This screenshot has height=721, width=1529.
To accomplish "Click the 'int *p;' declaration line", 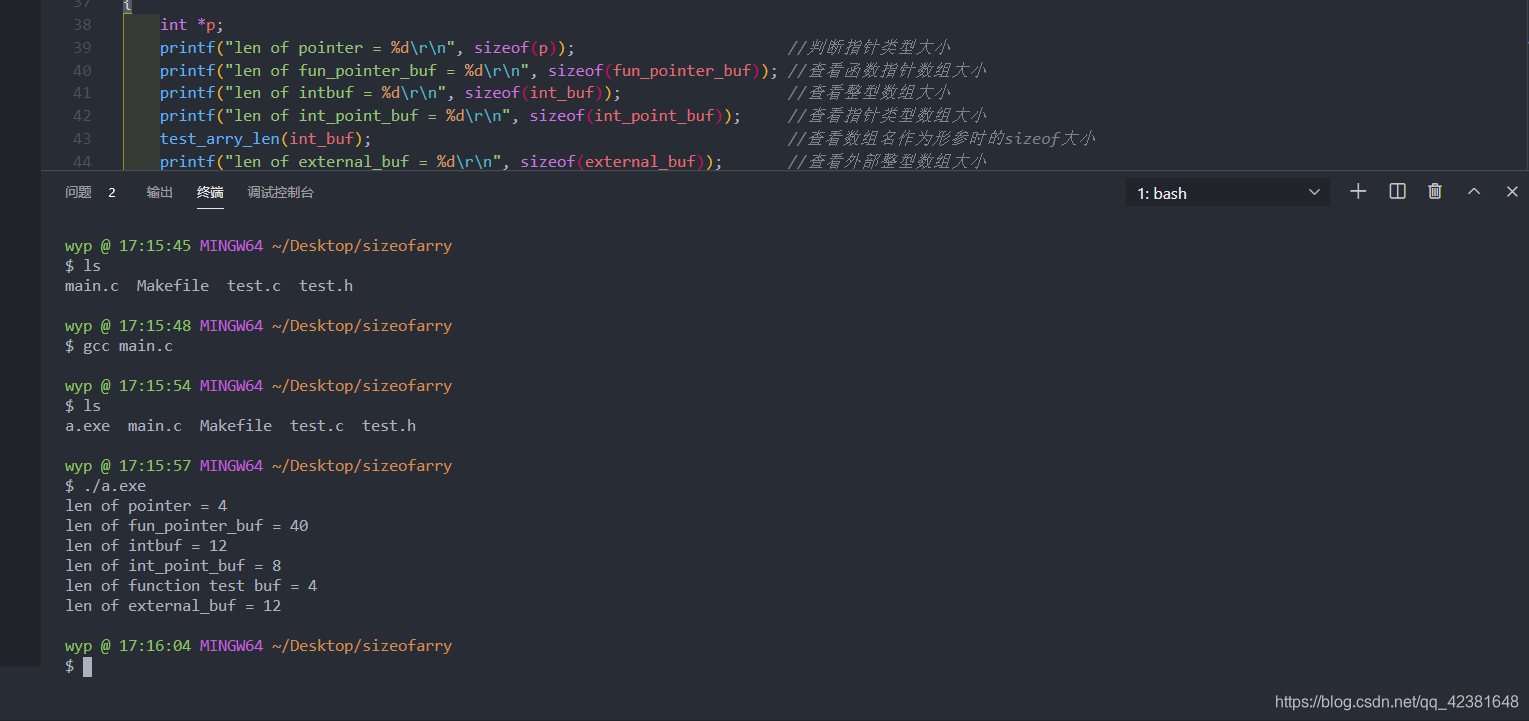I will click(192, 24).
